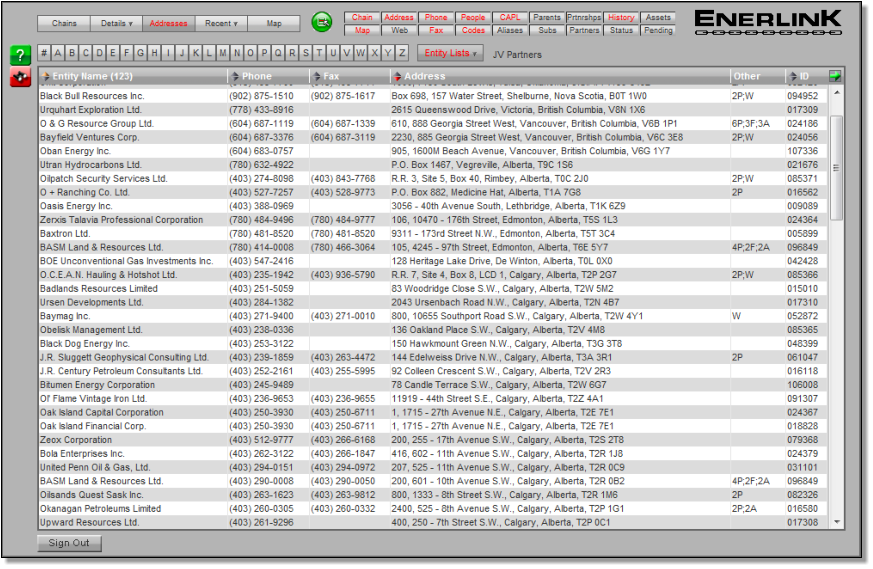Select Zeox Corporation entity name
Screen dimensions: 873x569
(76, 440)
